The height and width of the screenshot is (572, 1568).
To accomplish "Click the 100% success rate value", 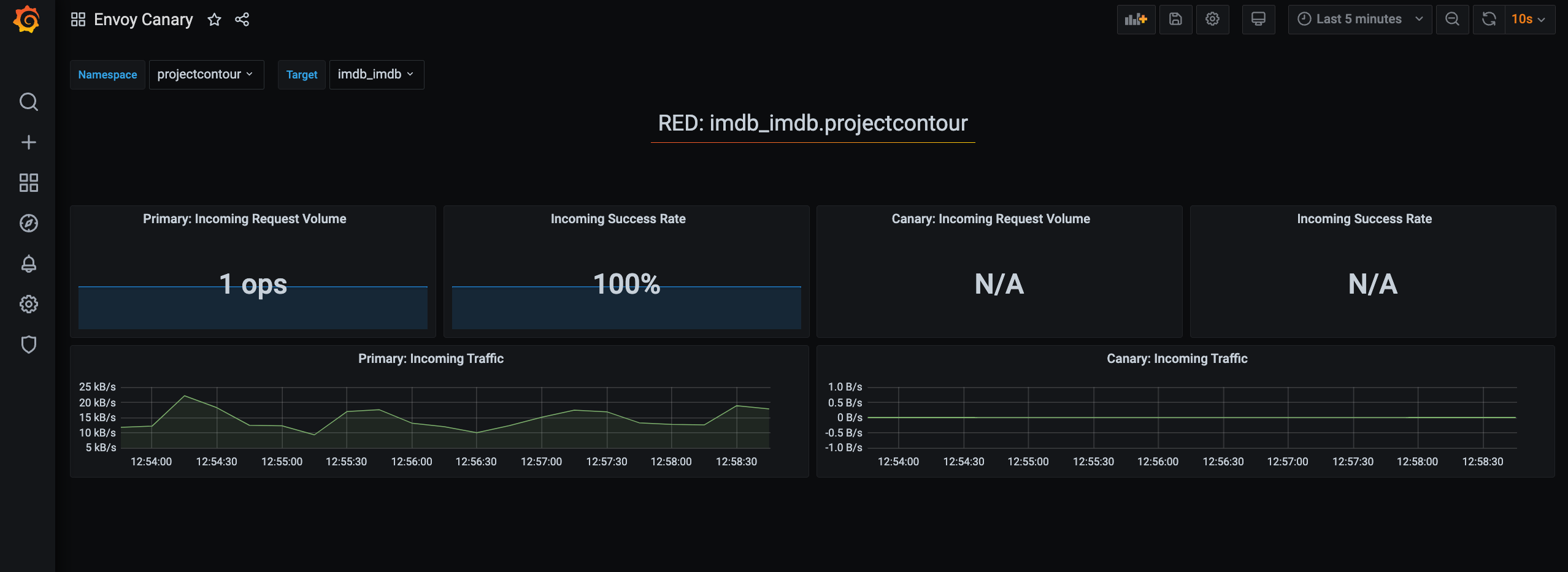I will click(x=626, y=284).
